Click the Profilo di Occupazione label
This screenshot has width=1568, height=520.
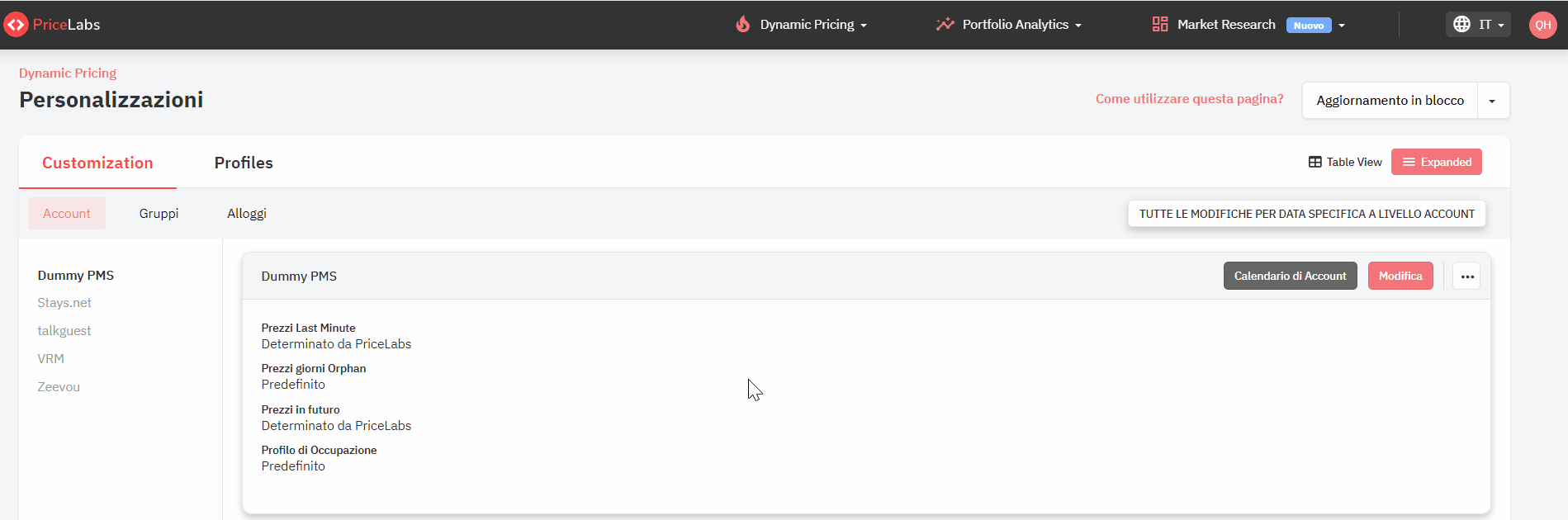[x=319, y=451]
